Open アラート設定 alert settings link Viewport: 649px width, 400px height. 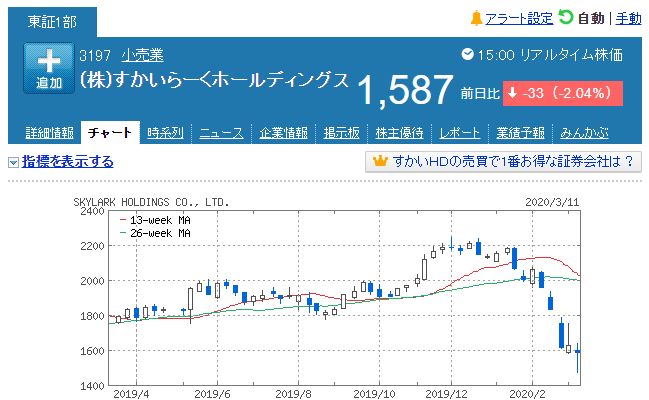click(519, 18)
